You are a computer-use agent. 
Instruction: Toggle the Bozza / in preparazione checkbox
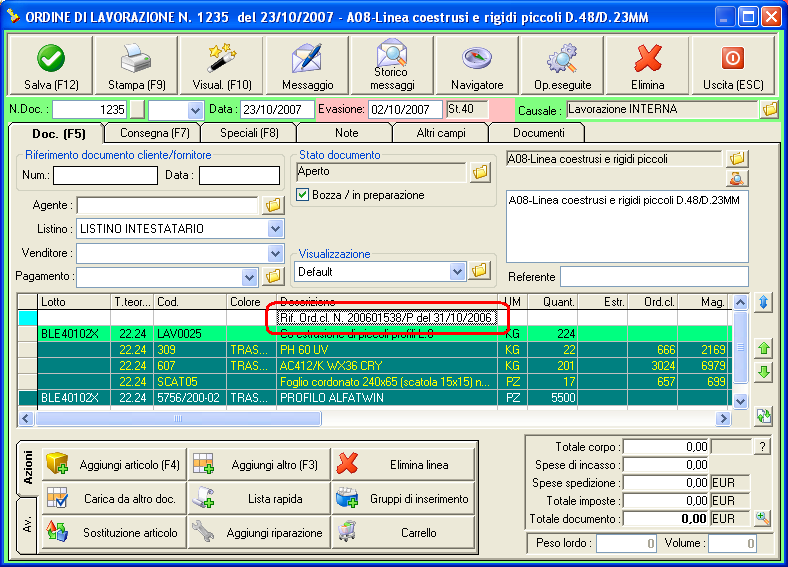[x=304, y=195]
